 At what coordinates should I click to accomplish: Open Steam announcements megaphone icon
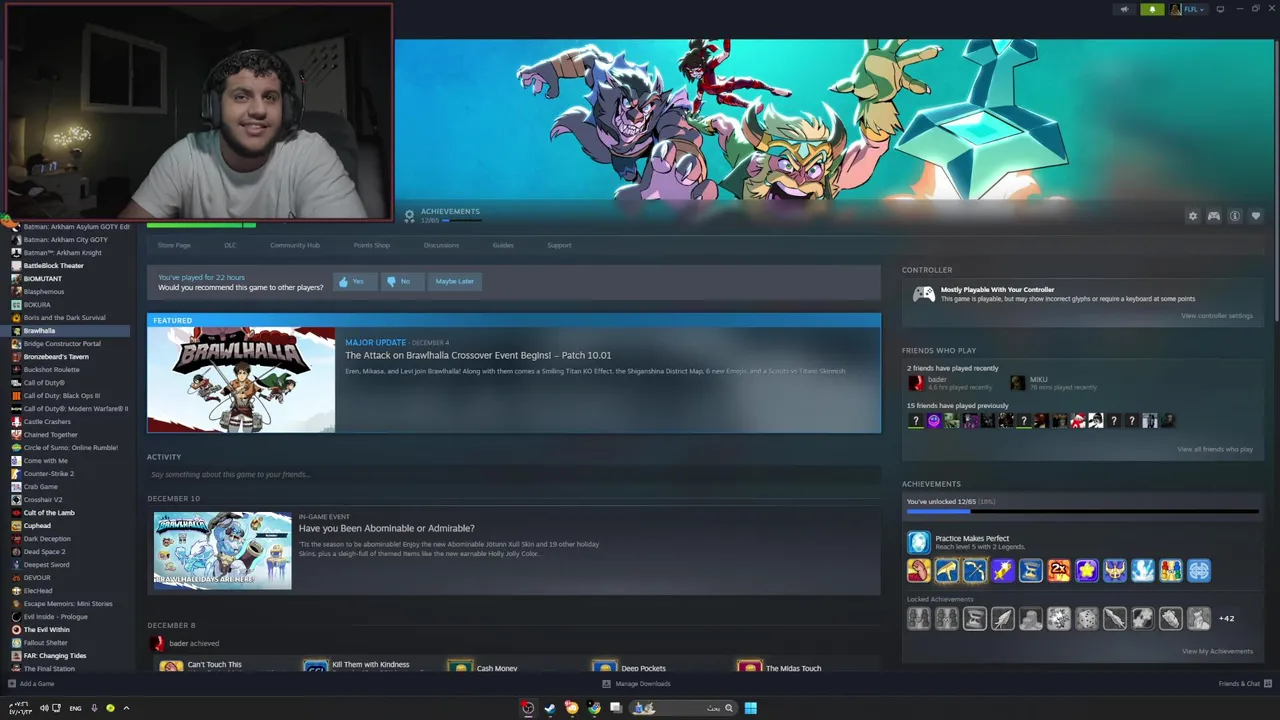point(1125,9)
